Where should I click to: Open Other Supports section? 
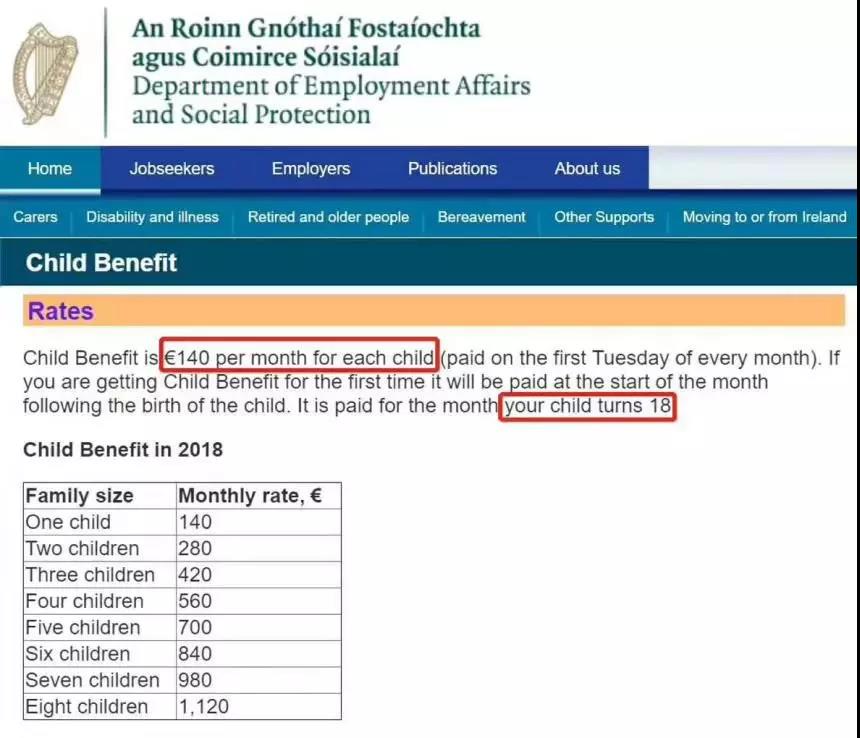click(604, 217)
